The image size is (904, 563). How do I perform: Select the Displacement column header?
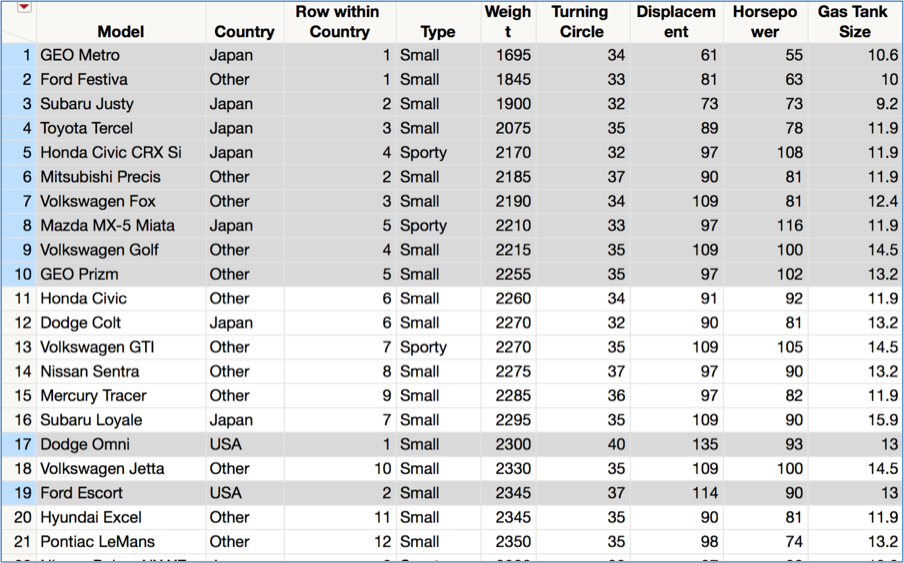coord(676,21)
